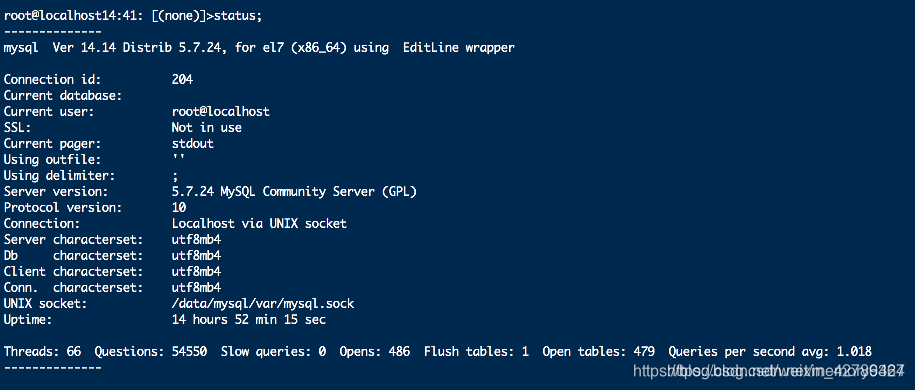Viewport: 915px width, 390px height.
Task: Click the Db characterset utf8mb4 value
Action: point(196,256)
